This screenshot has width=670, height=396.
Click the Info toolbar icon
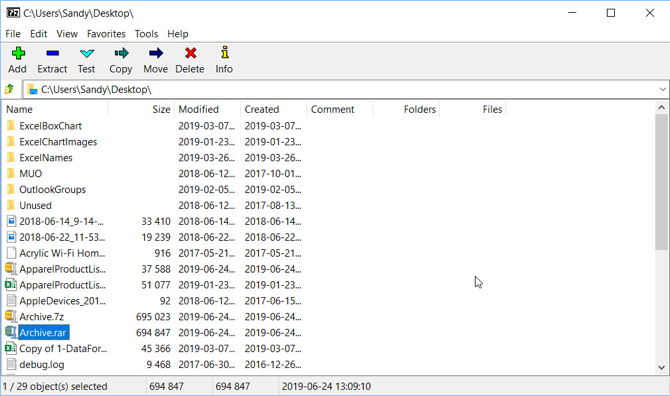224,53
